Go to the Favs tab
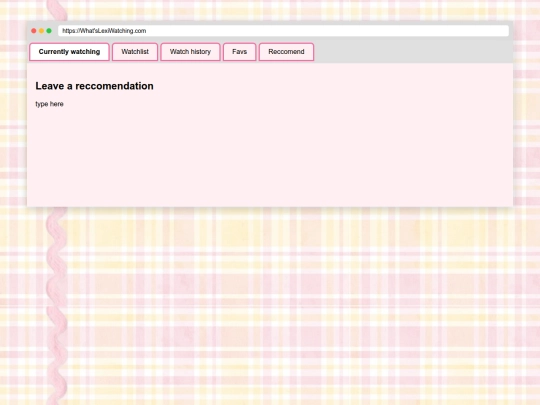The width and height of the screenshot is (540, 405). (x=239, y=52)
